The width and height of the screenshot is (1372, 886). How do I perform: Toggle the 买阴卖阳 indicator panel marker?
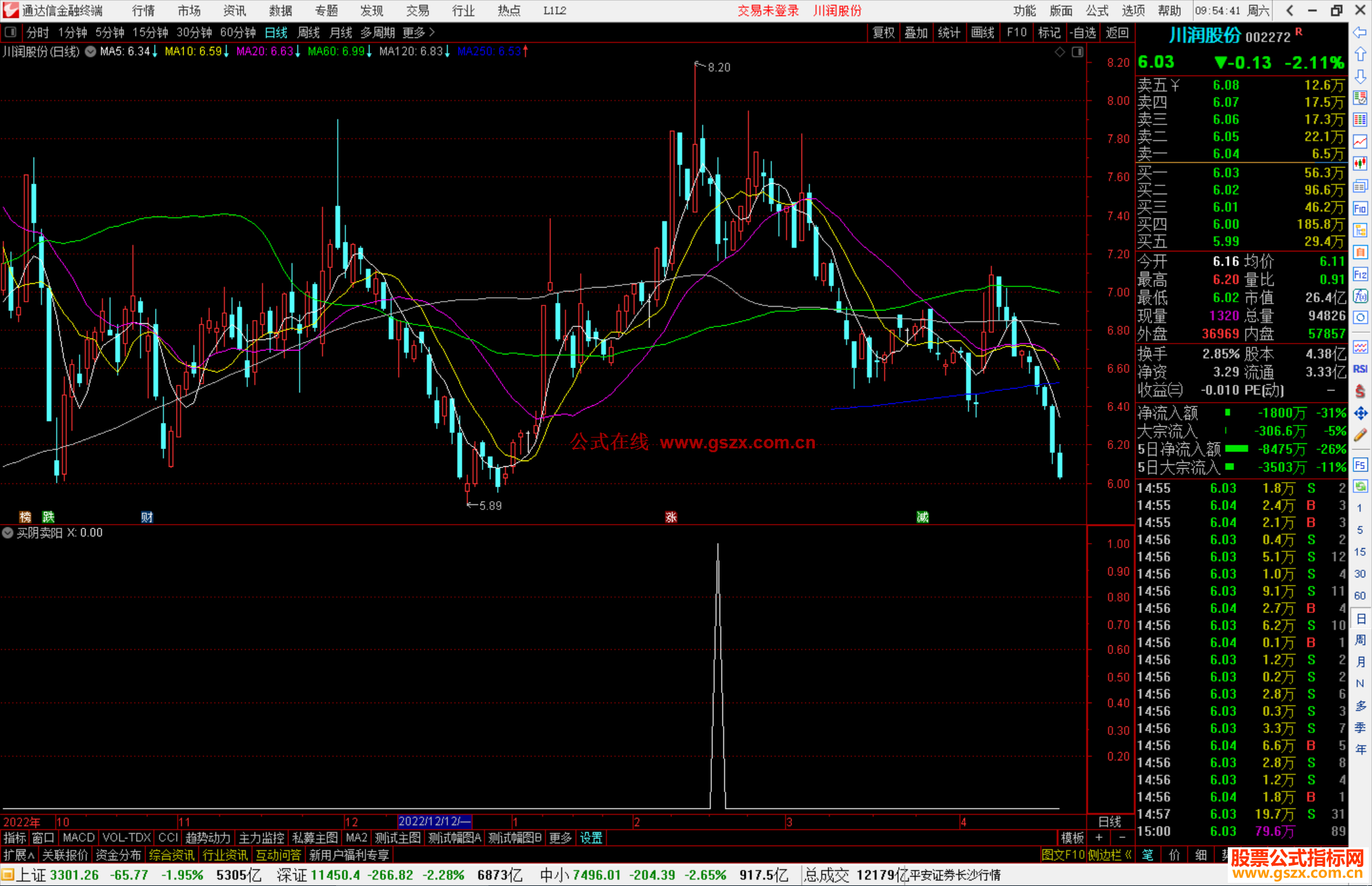point(8,533)
